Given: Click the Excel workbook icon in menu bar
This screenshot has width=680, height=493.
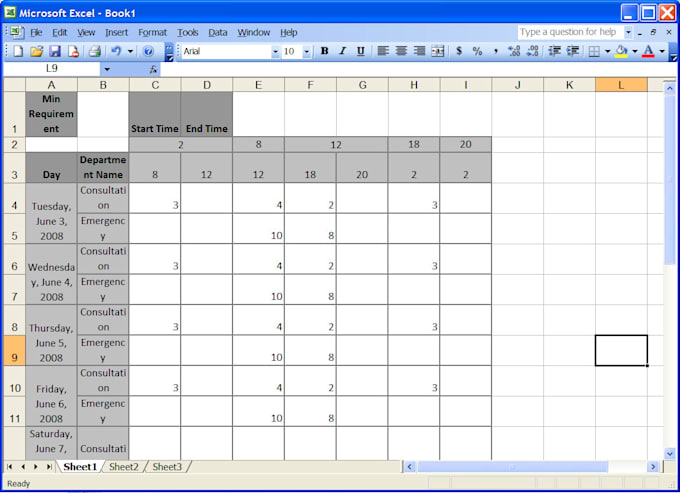Looking at the screenshot, I should pos(15,32).
